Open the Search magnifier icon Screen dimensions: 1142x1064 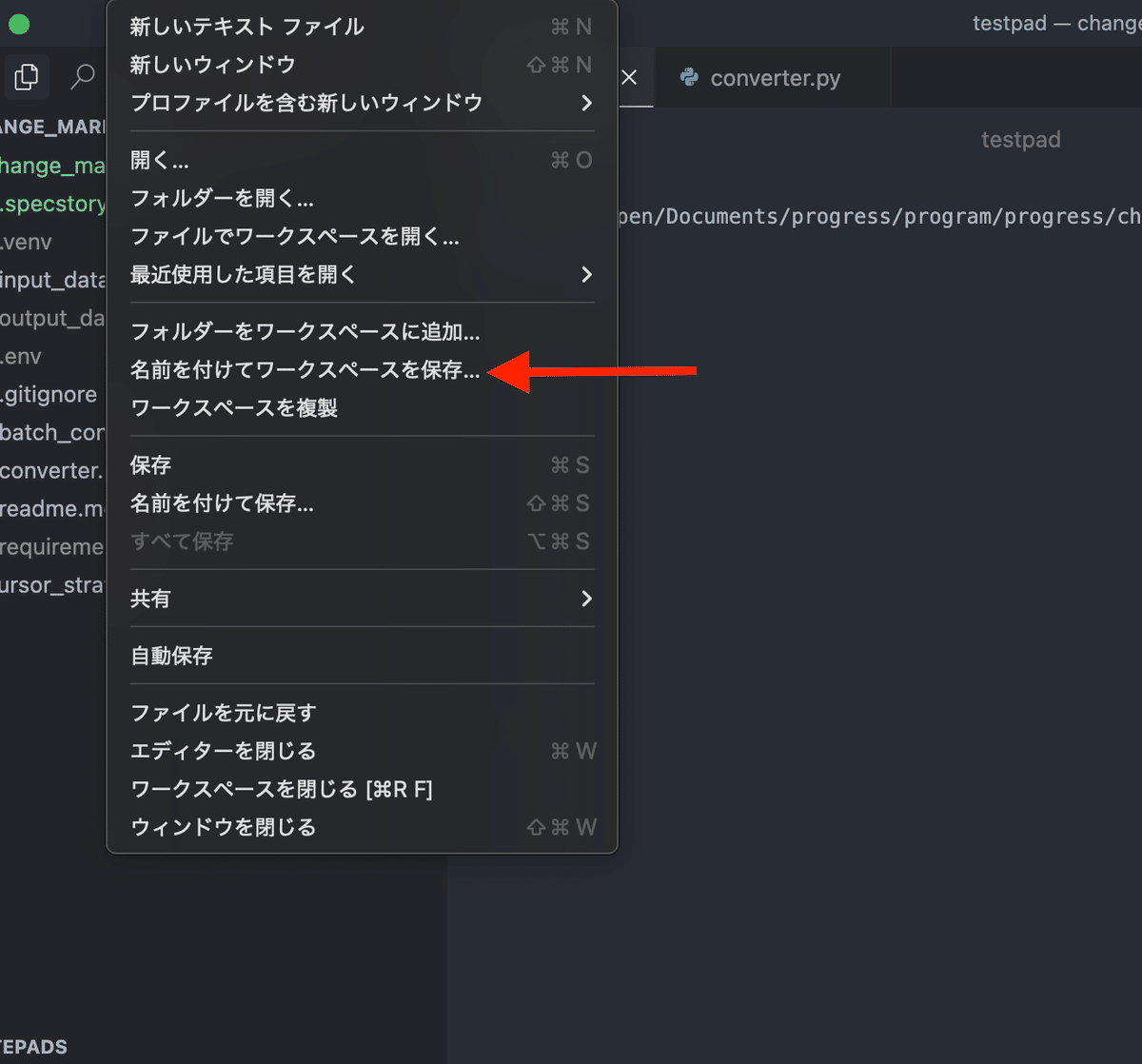[84, 74]
